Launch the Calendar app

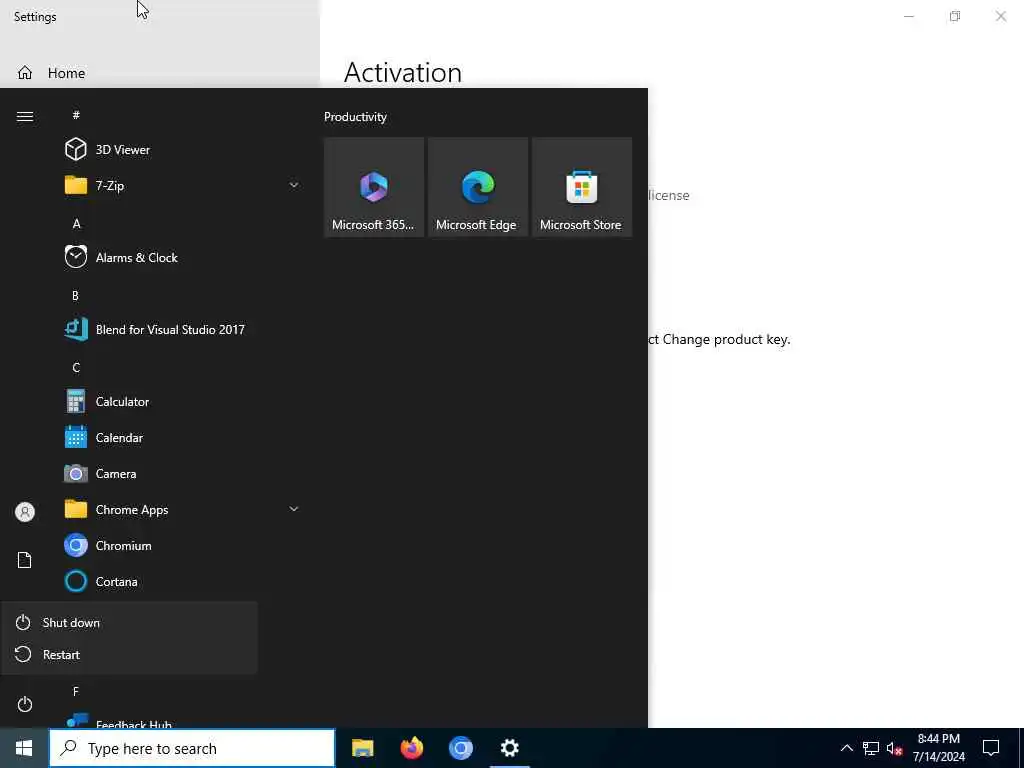tap(182, 438)
